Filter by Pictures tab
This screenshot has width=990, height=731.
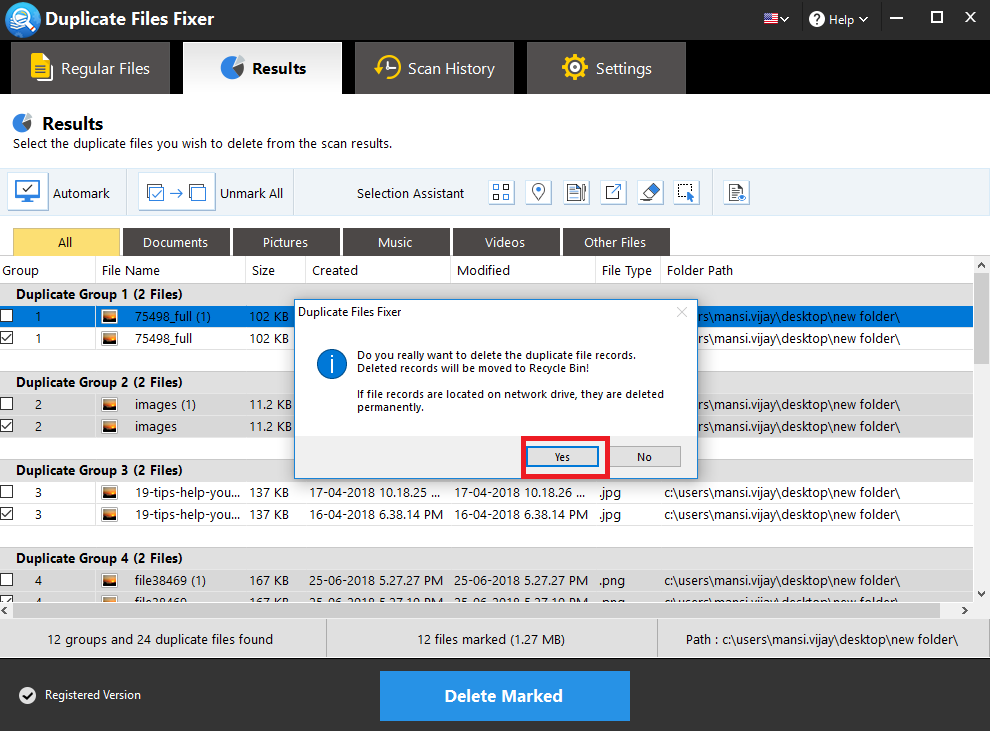pos(286,242)
